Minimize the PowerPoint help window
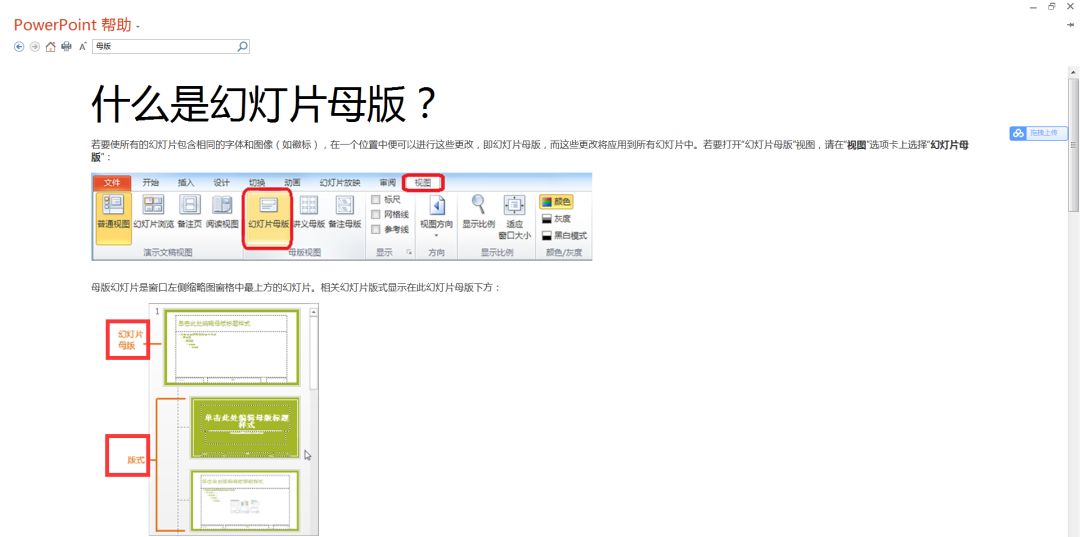Viewport: 1080px width, 537px height. pos(1033,7)
